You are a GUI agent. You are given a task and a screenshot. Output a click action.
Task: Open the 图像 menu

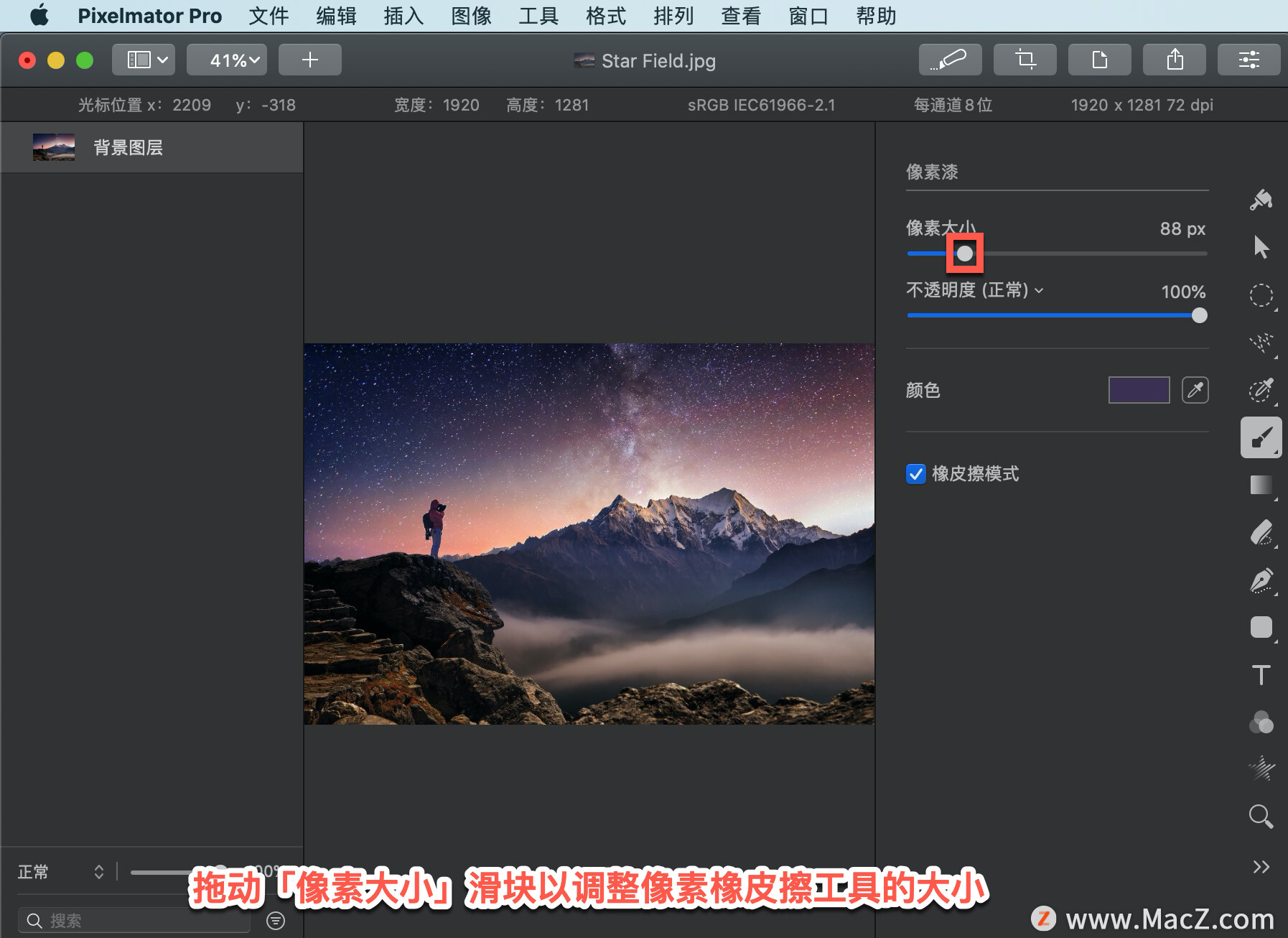pos(472,16)
